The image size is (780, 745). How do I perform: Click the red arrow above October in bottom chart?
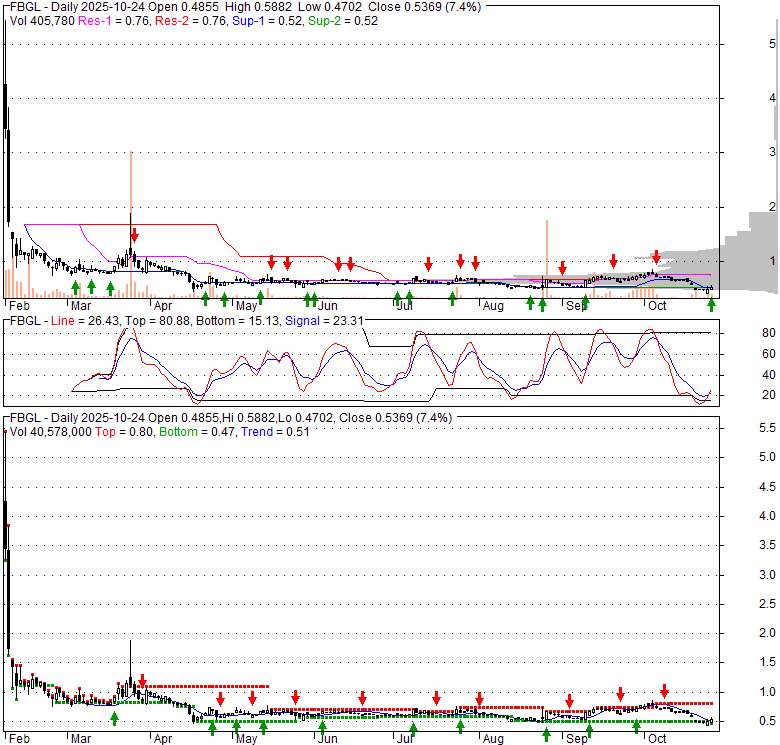tap(664, 691)
